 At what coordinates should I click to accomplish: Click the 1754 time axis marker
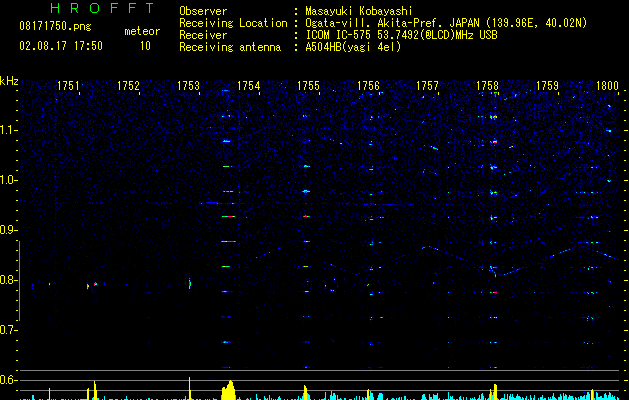[249, 85]
